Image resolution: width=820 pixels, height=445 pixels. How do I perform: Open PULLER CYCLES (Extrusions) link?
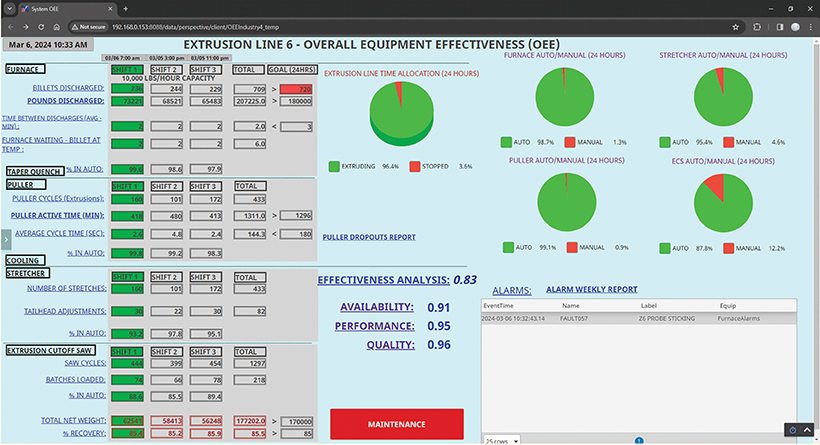tap(58, 198)
